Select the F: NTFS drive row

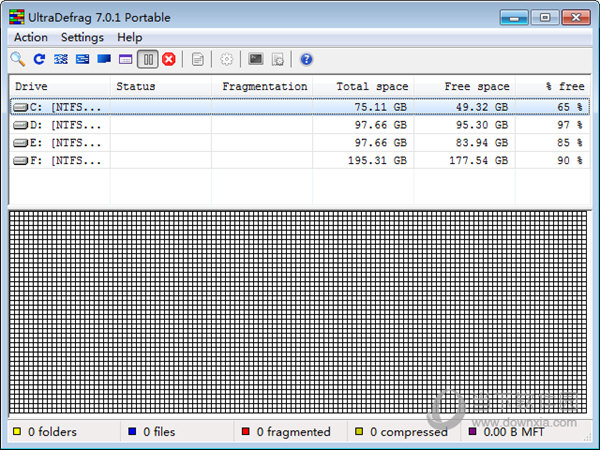pyautogui.click(x=300, y=160)
